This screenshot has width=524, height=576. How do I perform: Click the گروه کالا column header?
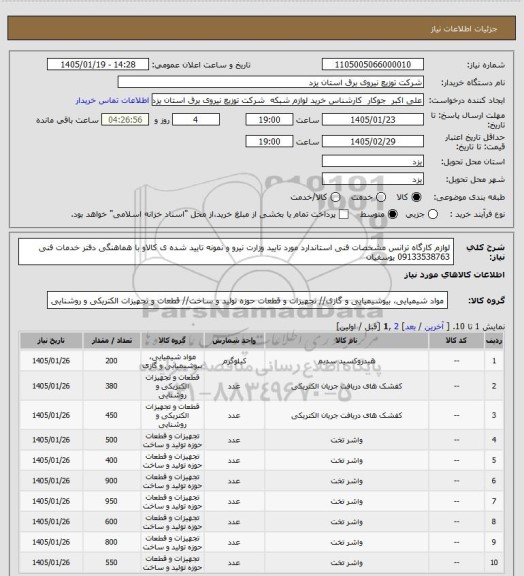[172, 341]
